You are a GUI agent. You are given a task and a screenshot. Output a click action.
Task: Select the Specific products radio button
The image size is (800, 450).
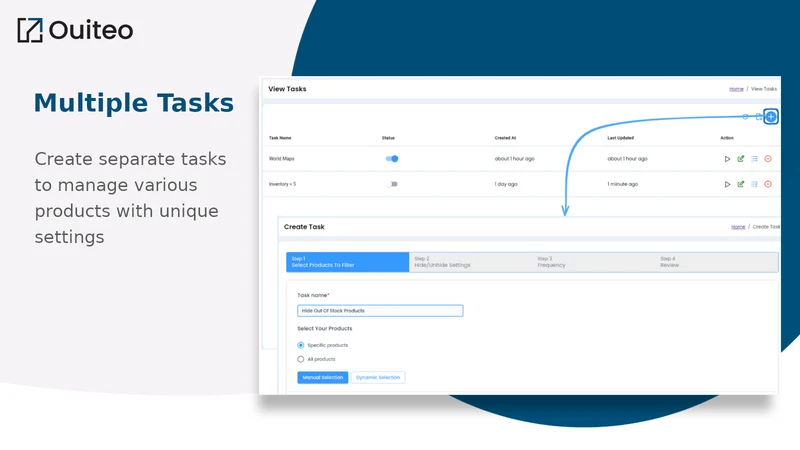click(x=301, y=345)
